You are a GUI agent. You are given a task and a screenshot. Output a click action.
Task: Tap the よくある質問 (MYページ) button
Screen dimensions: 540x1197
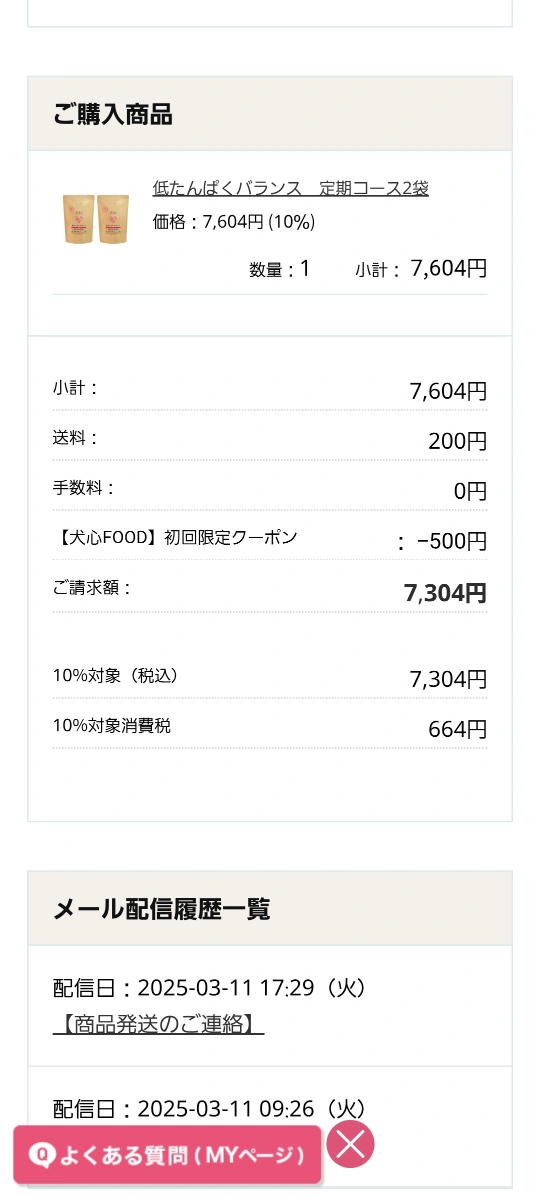(x=167, y=1155)
